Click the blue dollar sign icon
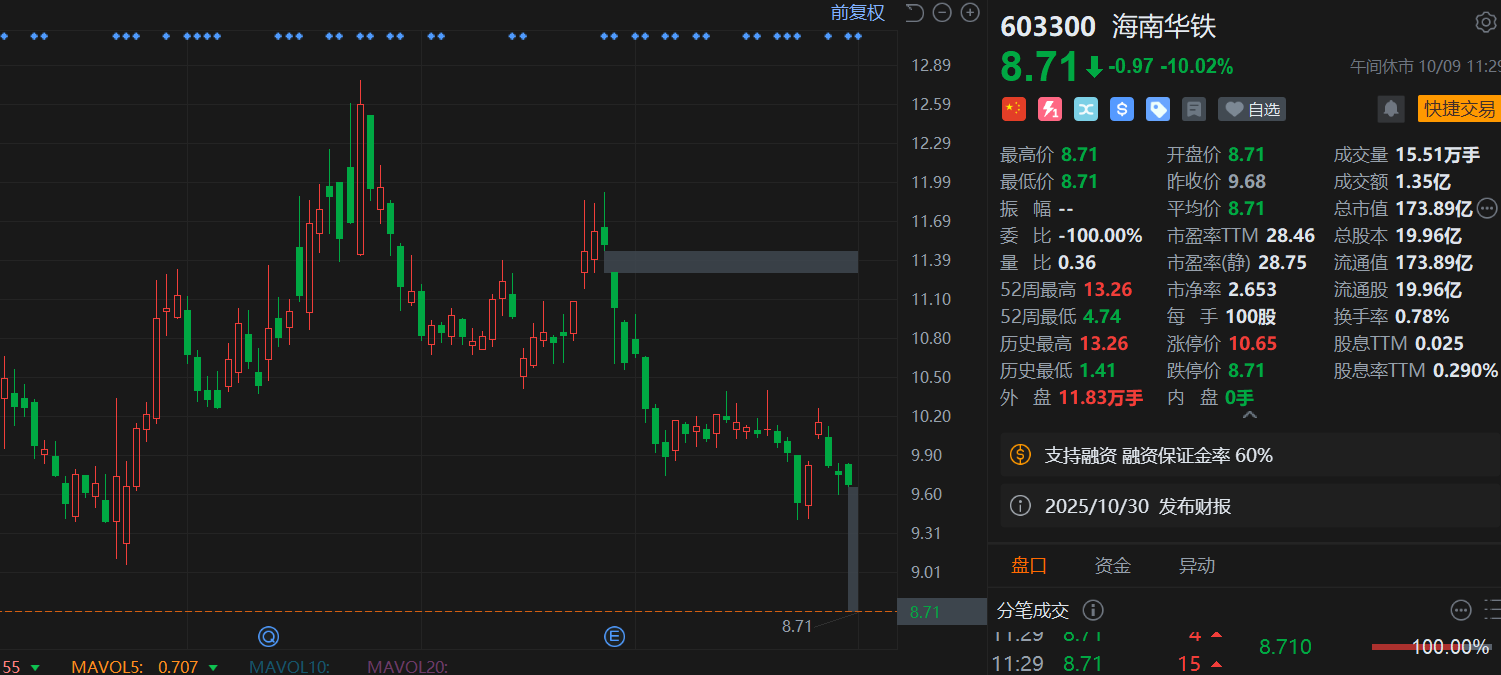The height and width of the screenshot is (675, 1501). coord(1122,109)
